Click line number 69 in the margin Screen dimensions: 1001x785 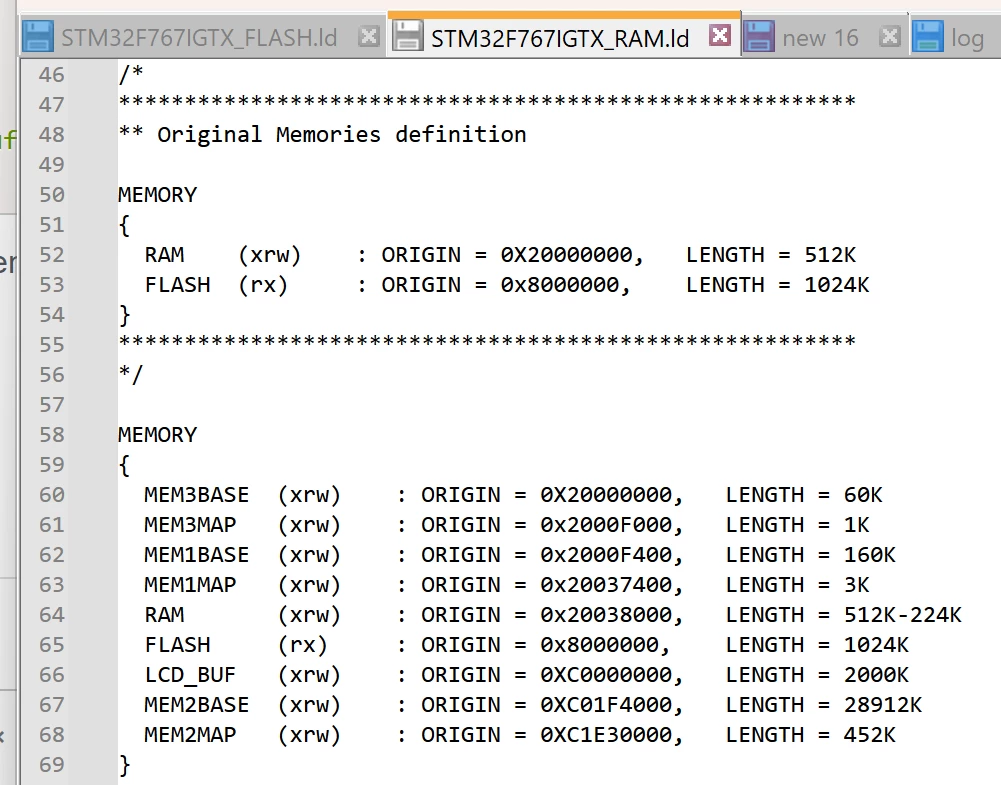point(52,765)
